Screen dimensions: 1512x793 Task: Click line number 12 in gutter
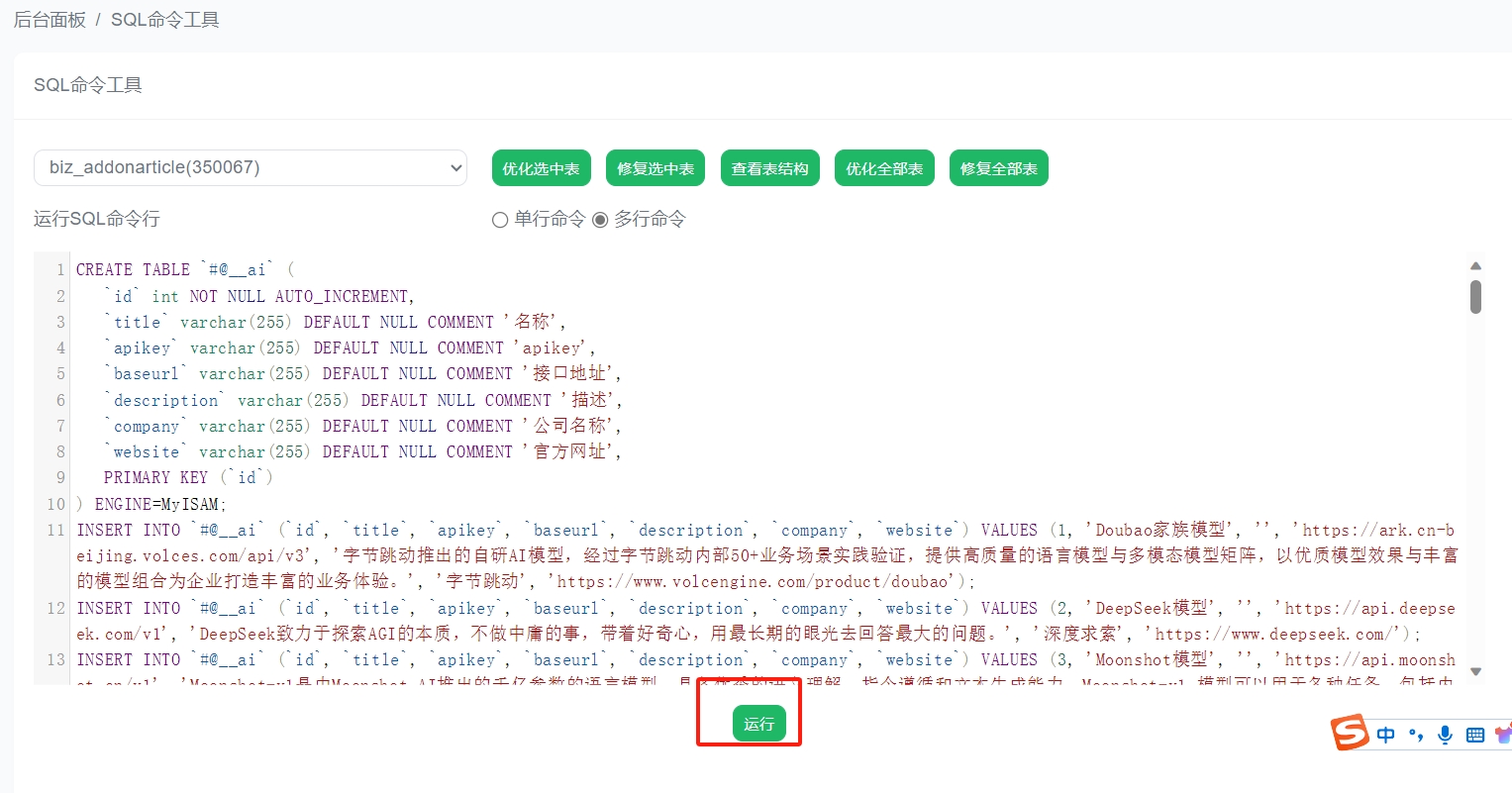coord(55,608)
